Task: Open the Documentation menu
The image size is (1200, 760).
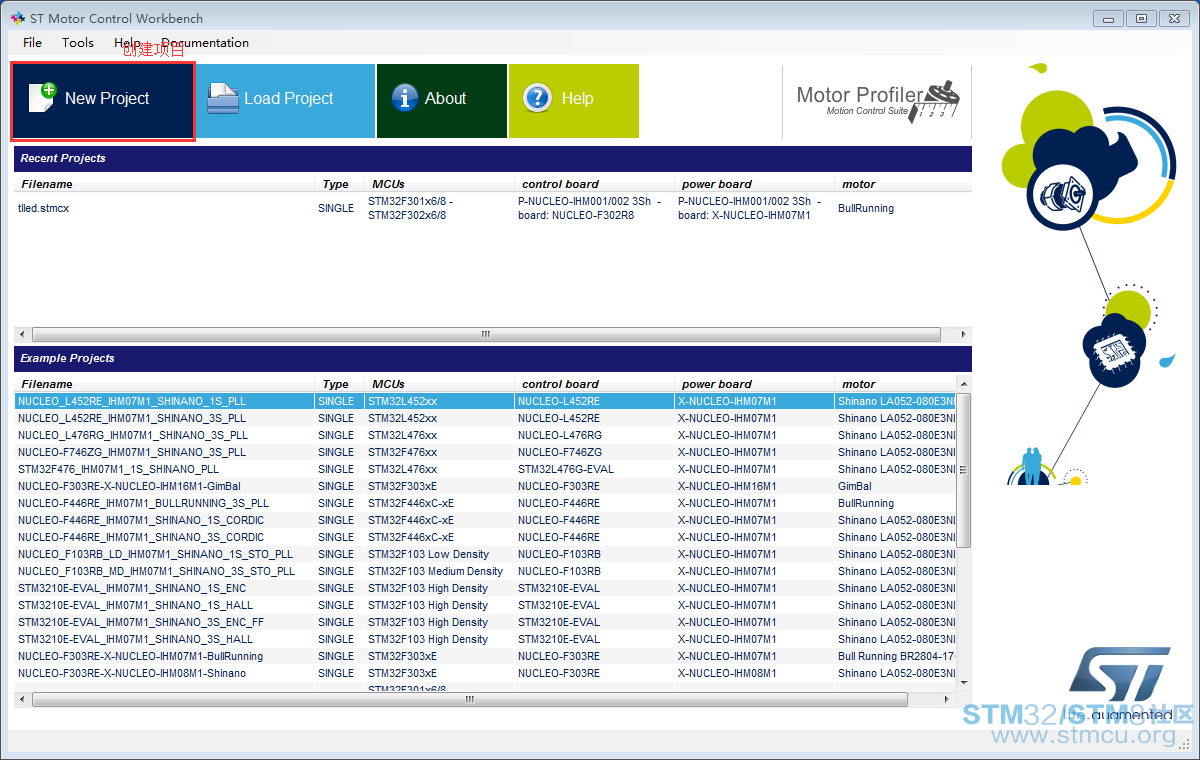Action: [x=205, y=42]
